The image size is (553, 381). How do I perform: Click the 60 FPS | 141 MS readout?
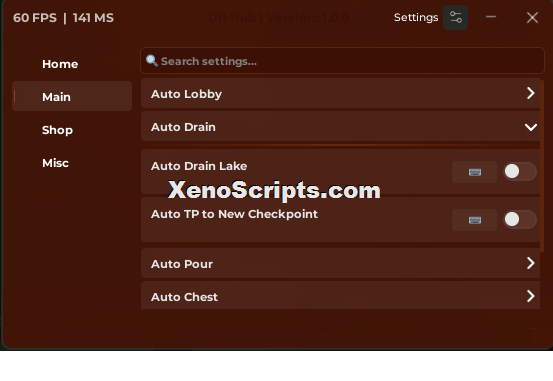pos(63,18)
